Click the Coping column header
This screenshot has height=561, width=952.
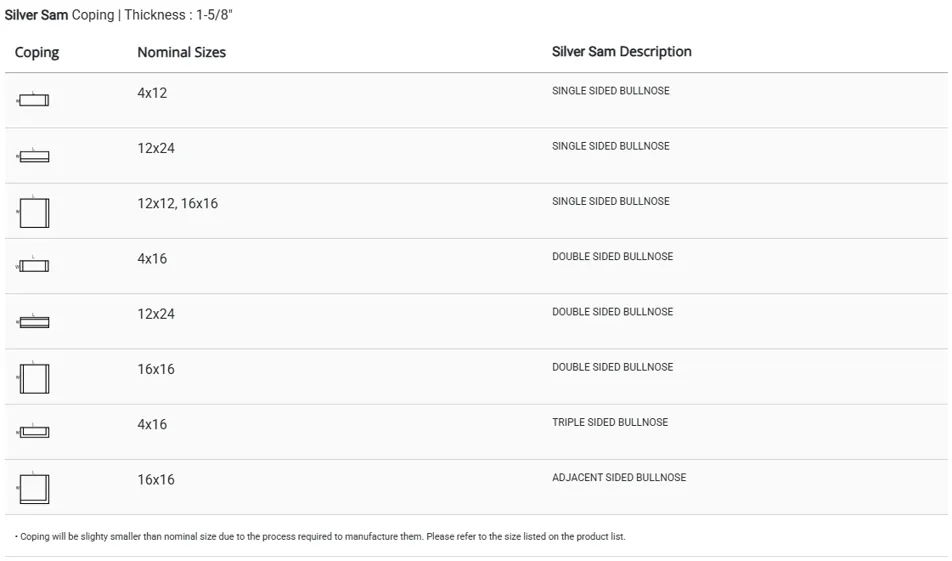pos(37,52)
